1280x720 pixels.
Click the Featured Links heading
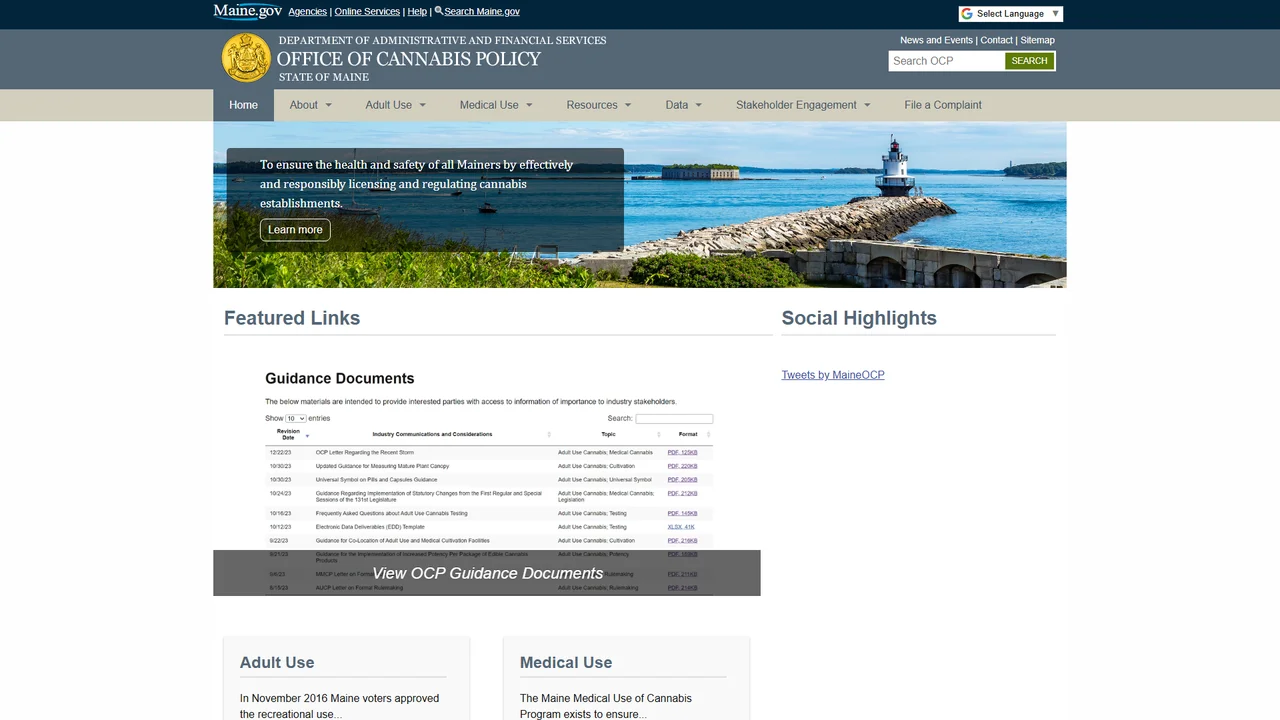point(292,318)
